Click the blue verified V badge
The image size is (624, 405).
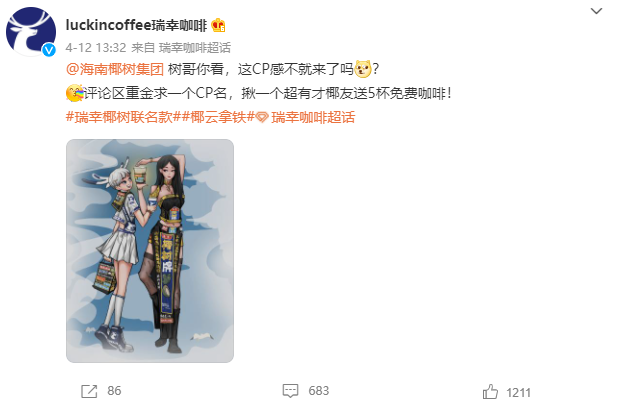49,50
